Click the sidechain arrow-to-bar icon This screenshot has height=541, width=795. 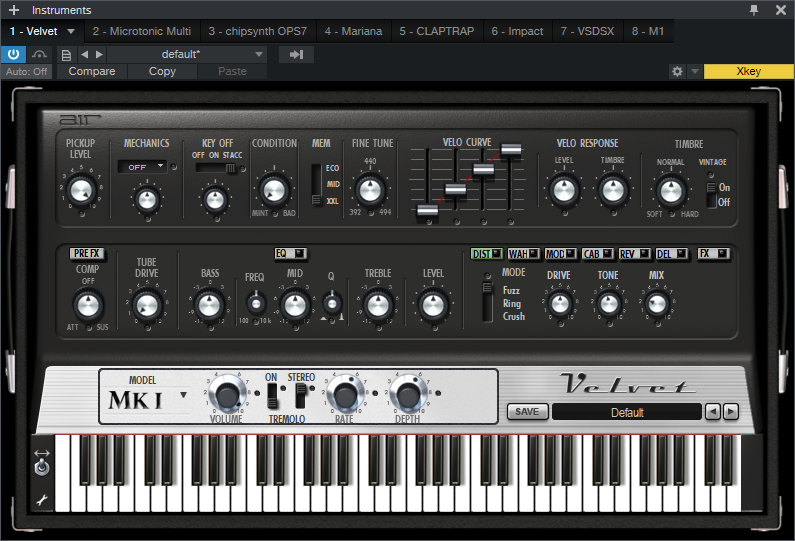[296, 54]
